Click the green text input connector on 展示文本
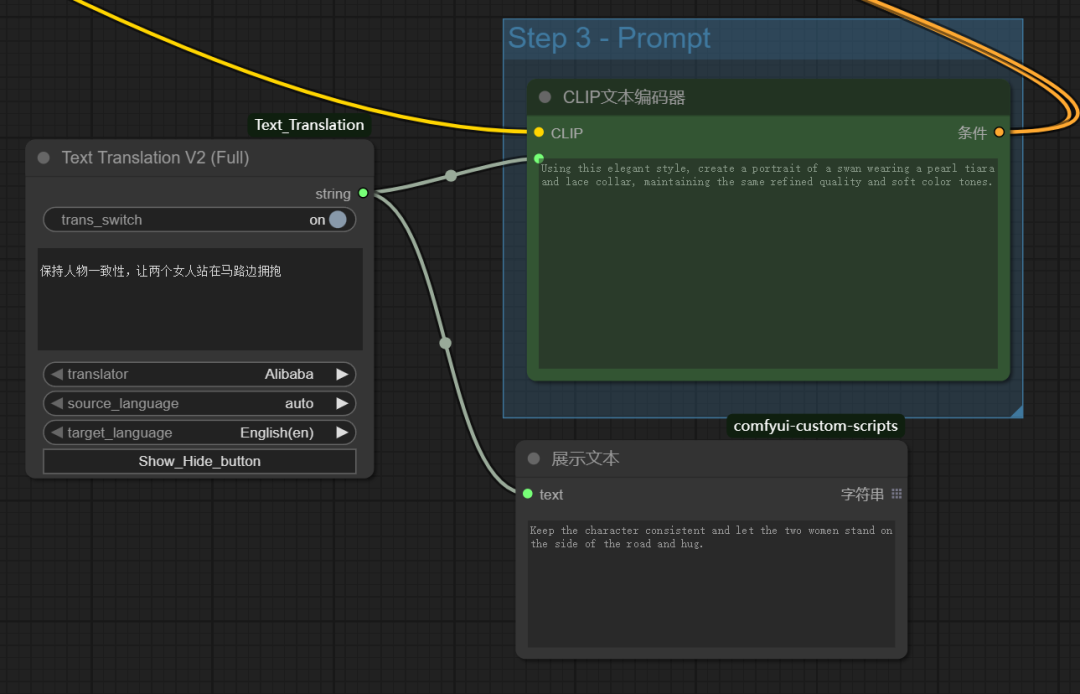Screen dimensions: 1080x694 tap(528, 494)
